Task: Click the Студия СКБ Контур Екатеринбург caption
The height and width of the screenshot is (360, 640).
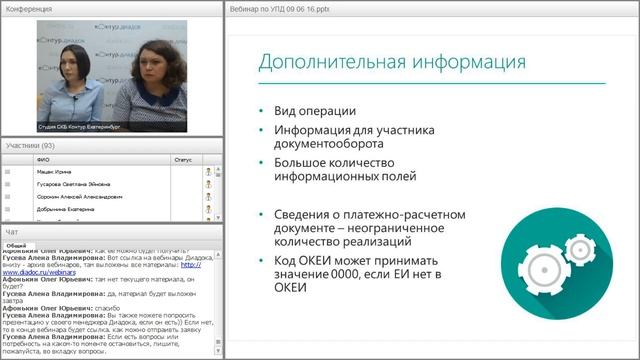Action: [x=79, y=127]
